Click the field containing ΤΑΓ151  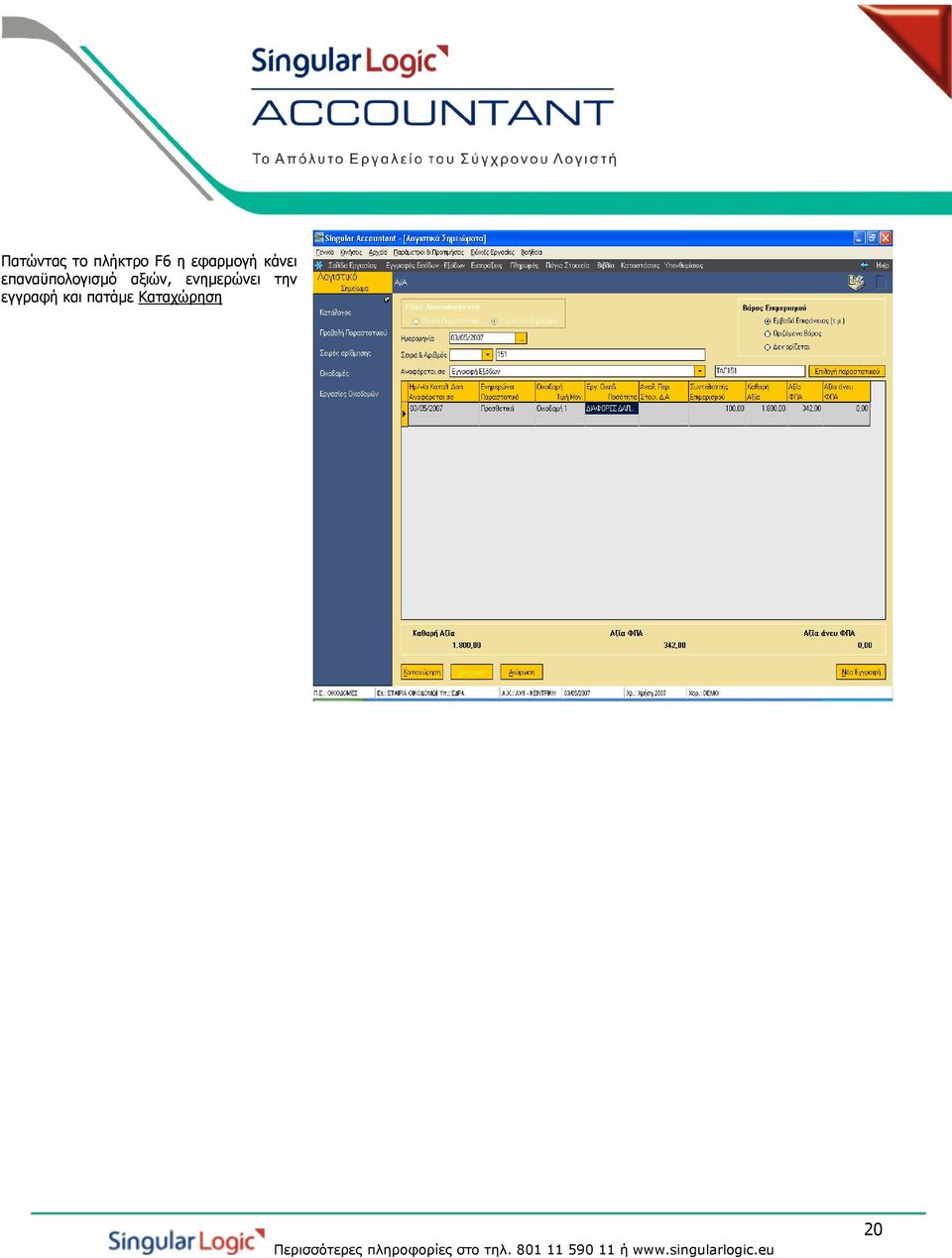(760, 371)
